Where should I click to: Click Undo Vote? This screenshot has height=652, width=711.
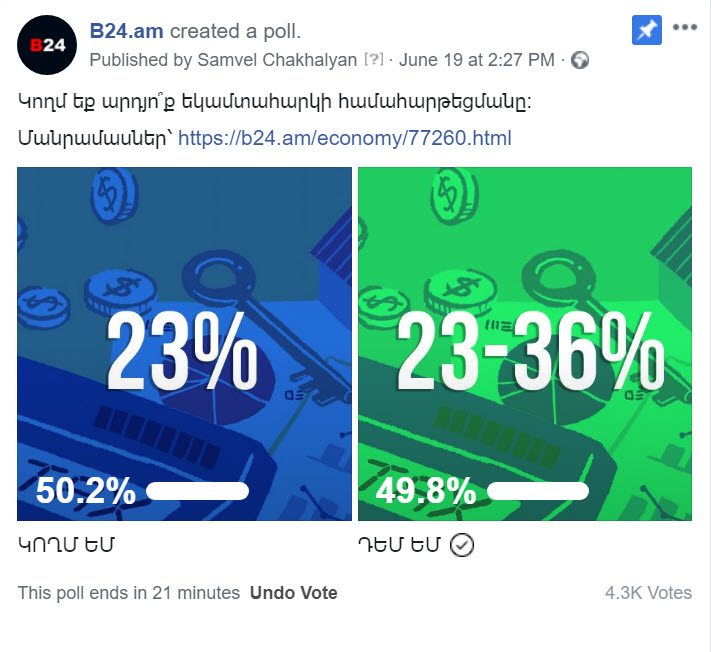coord(293,593)
